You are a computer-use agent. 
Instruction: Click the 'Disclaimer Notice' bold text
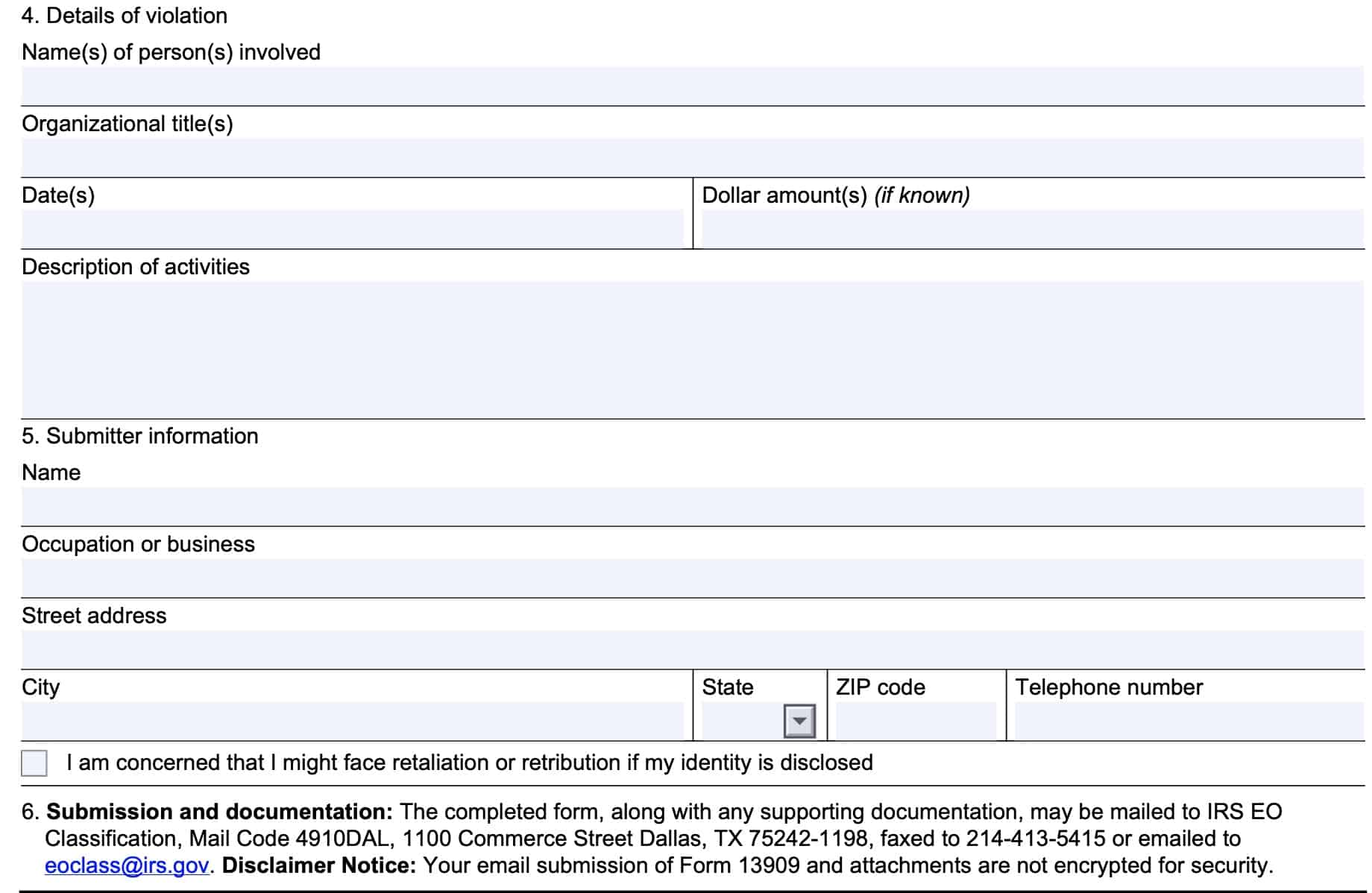319,865
